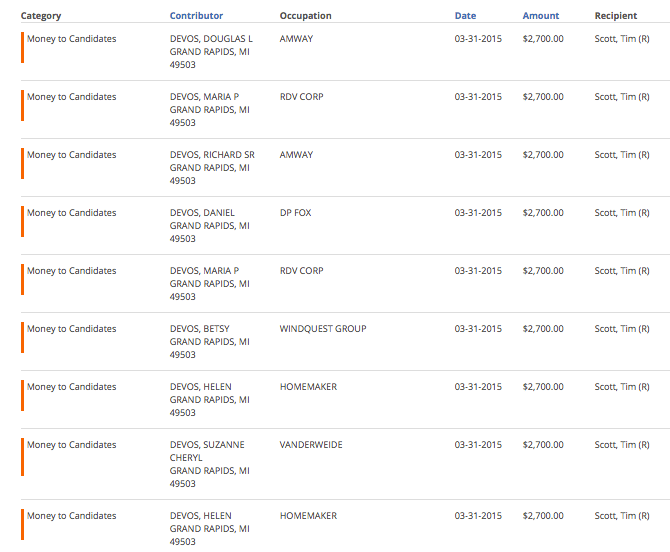Click the Category column header
Viewport: 670px width, 552px height.
[40, 16]
